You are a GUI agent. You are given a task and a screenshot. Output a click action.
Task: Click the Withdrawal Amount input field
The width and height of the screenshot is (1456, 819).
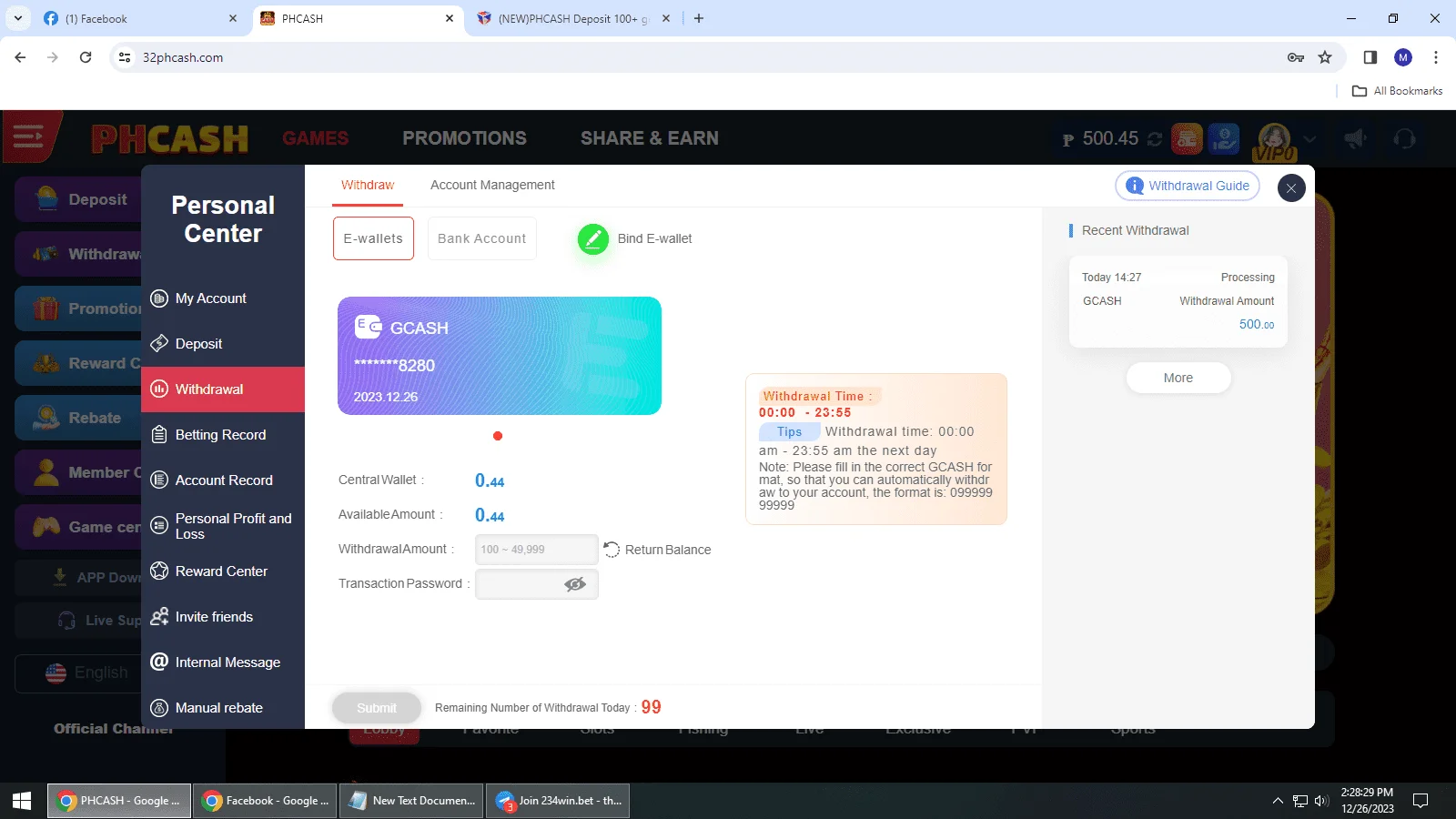[537, 550]
